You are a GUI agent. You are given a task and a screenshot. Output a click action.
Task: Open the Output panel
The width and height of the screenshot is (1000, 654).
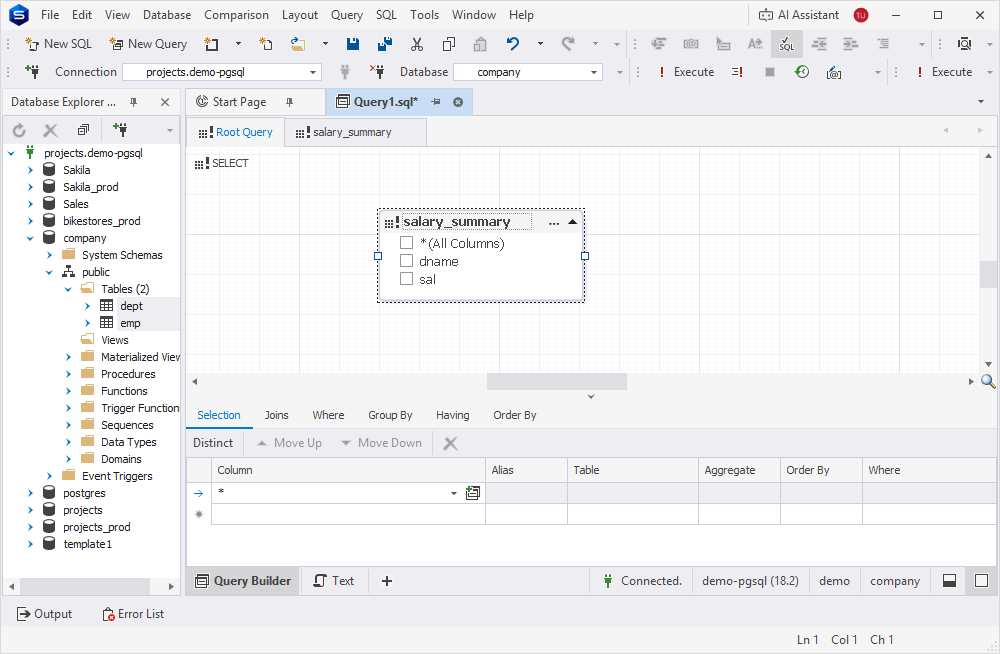coord(45,614)
